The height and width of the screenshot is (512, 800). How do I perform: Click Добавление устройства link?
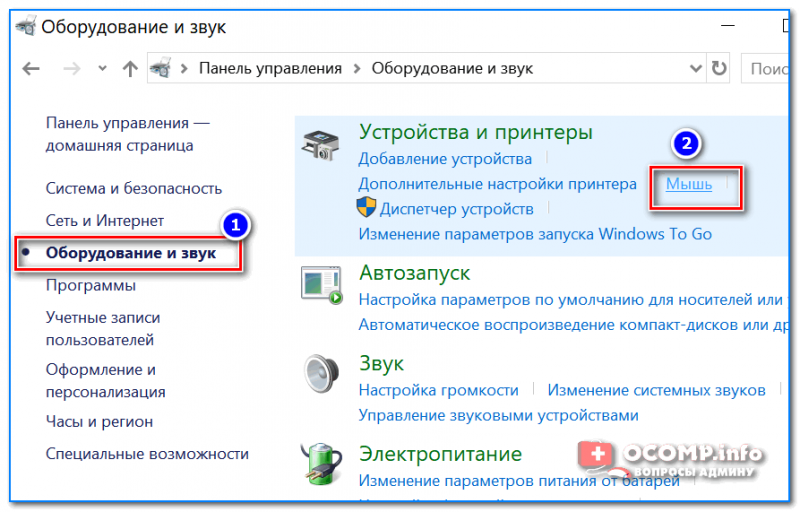(445, 159)
